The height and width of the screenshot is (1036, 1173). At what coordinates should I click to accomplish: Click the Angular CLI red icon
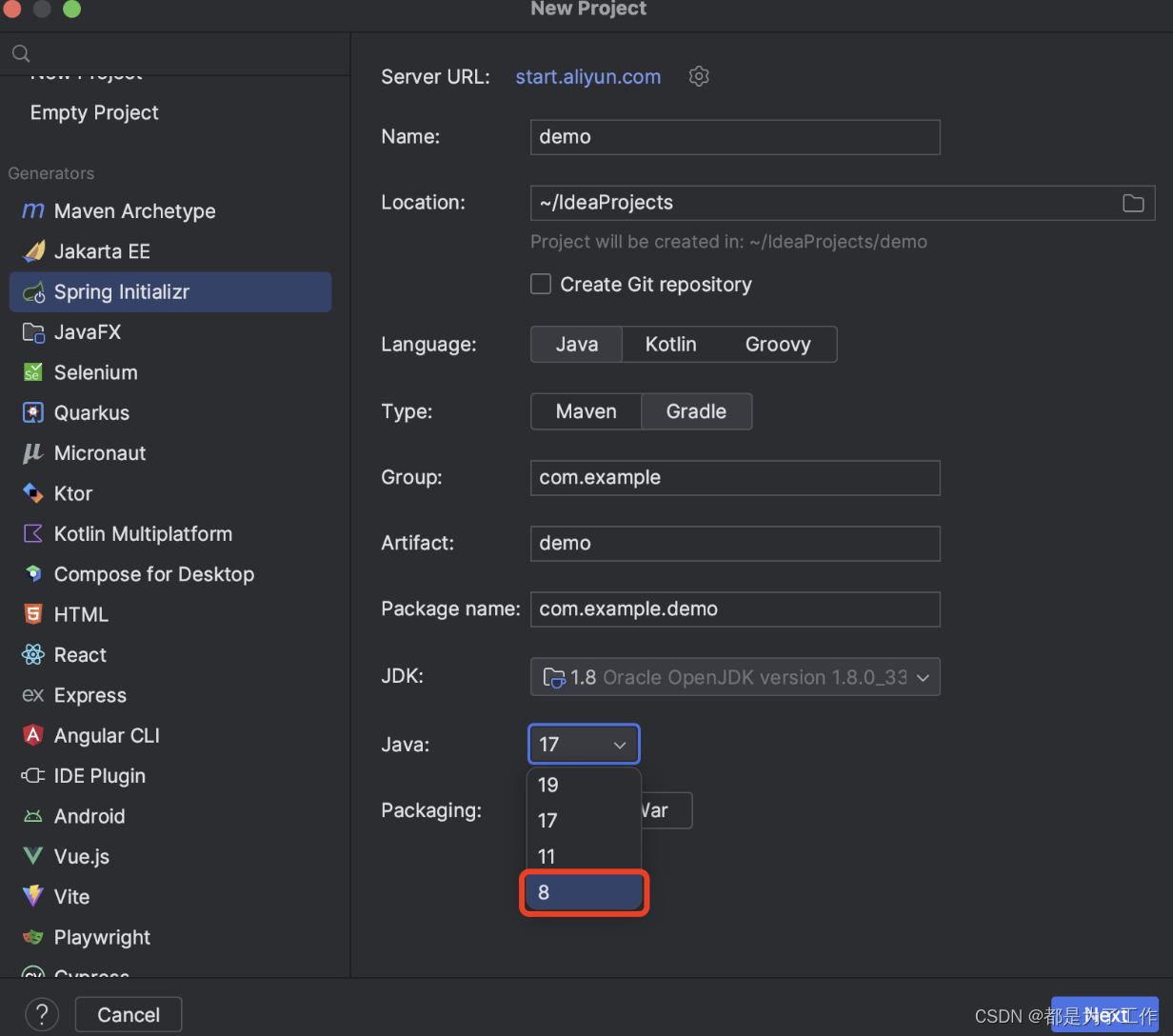coord(33,735)
